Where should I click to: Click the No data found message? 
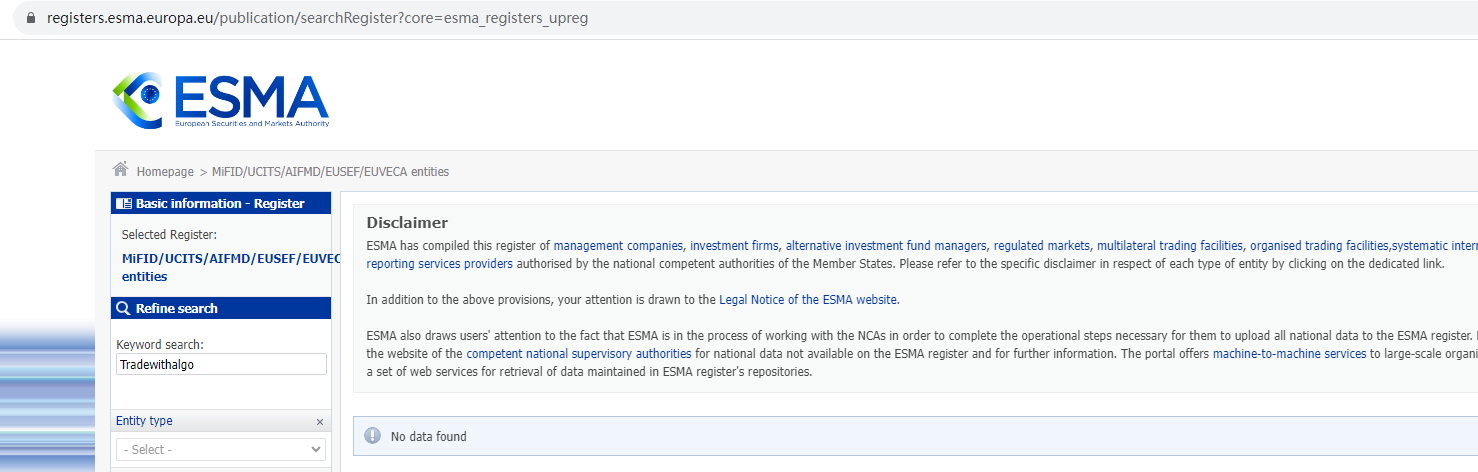point(428,437)
